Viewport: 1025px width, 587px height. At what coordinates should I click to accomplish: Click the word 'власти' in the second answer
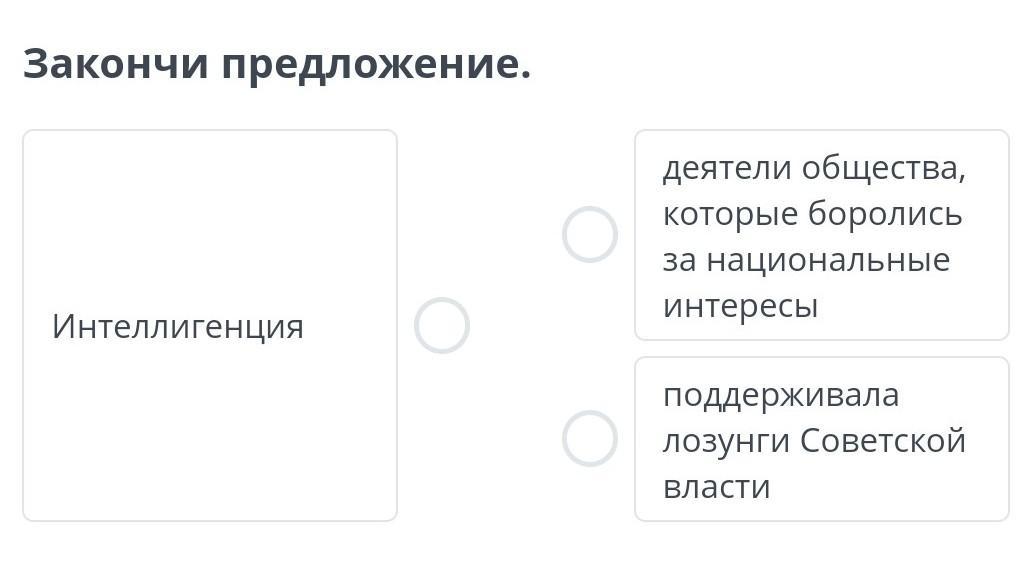tap(716, 487)
